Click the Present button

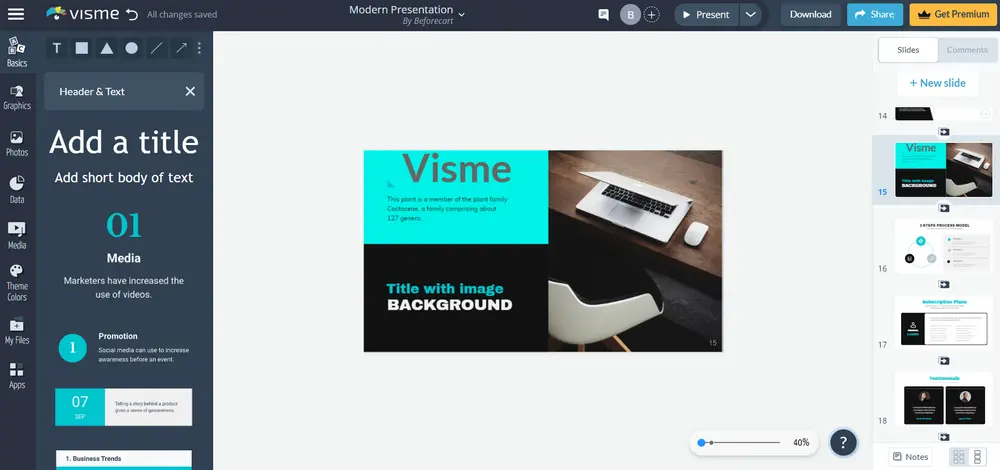coord(707,15)
